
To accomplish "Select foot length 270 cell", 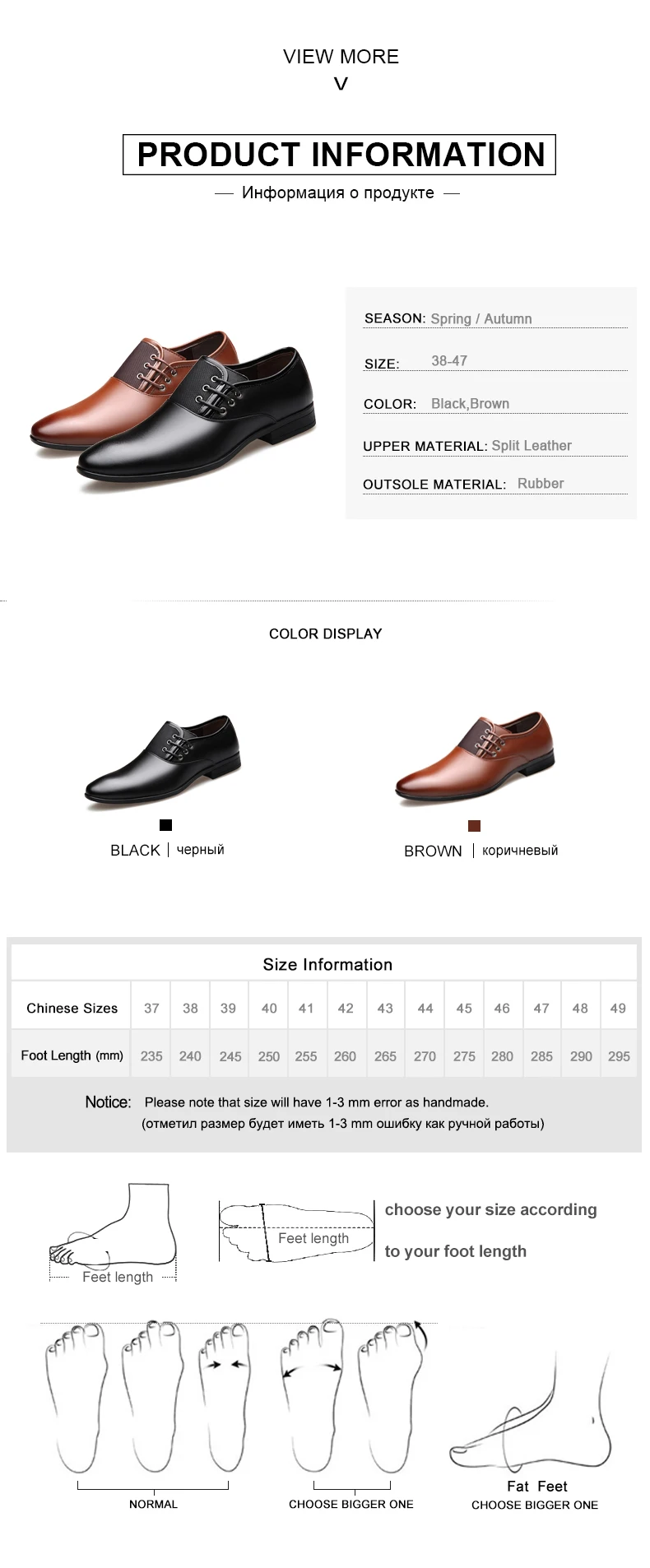I will coord(425,1056).
